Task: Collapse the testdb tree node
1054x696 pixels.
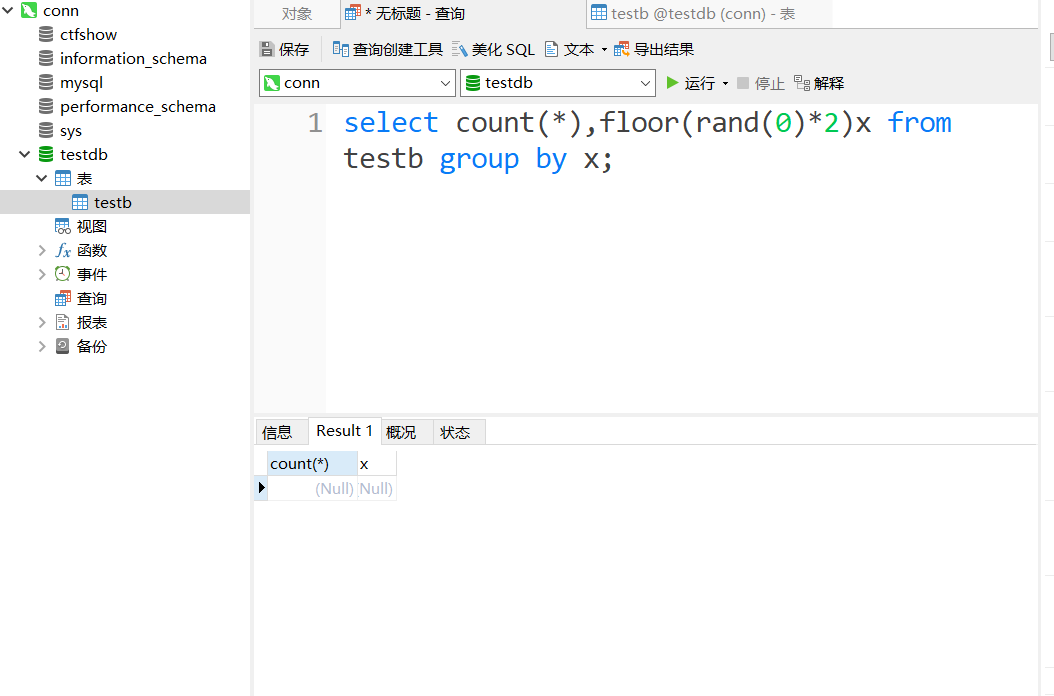Action: (x=24, y=155)
